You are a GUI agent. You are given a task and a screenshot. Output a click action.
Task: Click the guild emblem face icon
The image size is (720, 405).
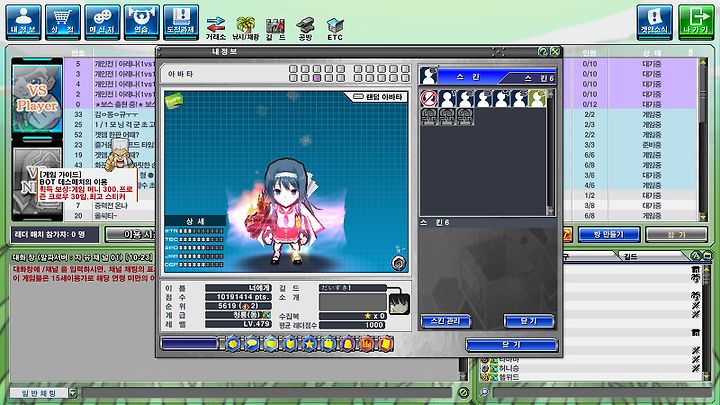[x=399, y=304]
